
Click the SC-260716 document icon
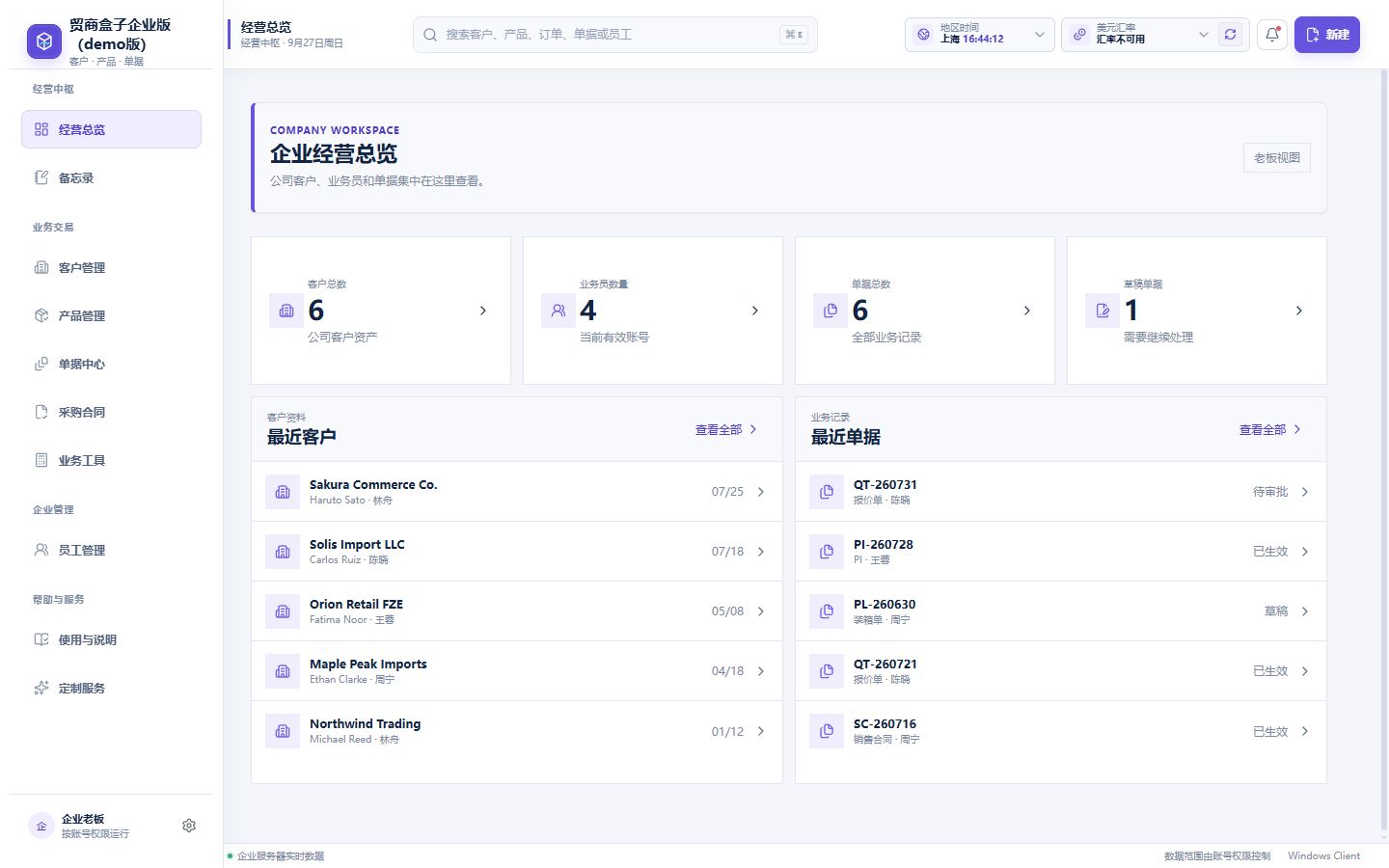click(x=827, y=731)
